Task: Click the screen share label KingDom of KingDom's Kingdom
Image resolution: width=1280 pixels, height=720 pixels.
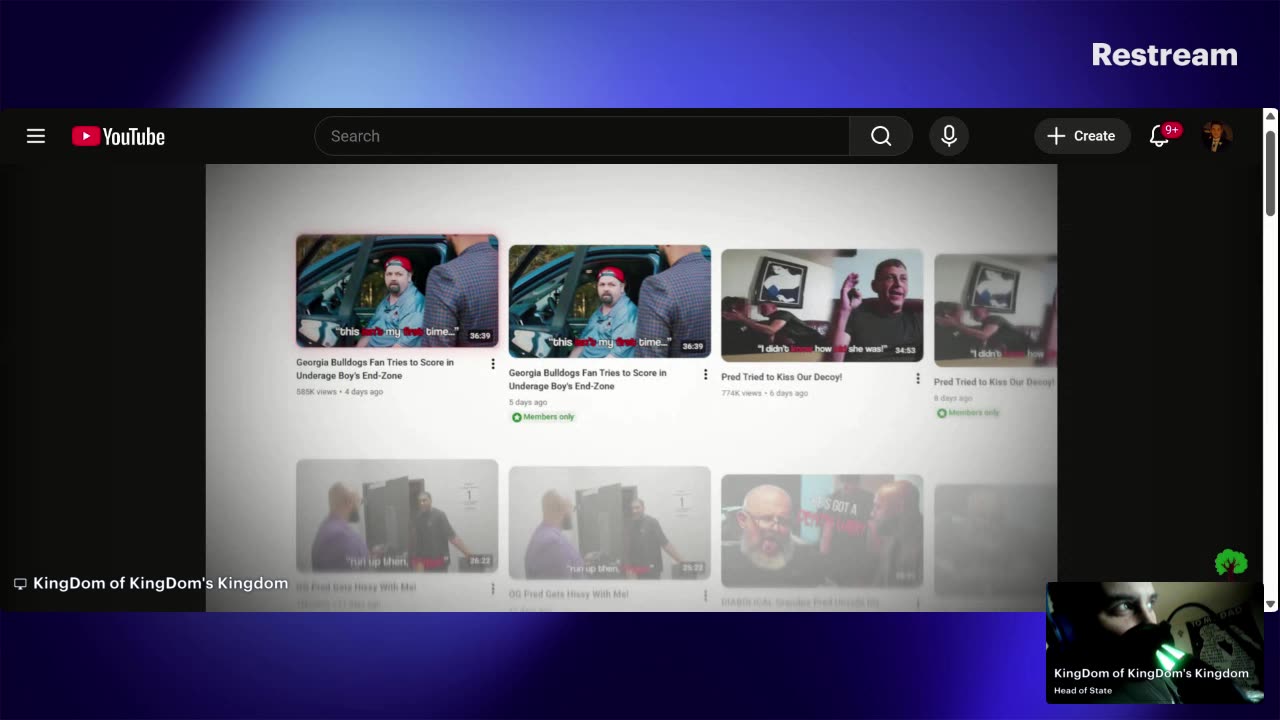Action: (x=161, y=583)
